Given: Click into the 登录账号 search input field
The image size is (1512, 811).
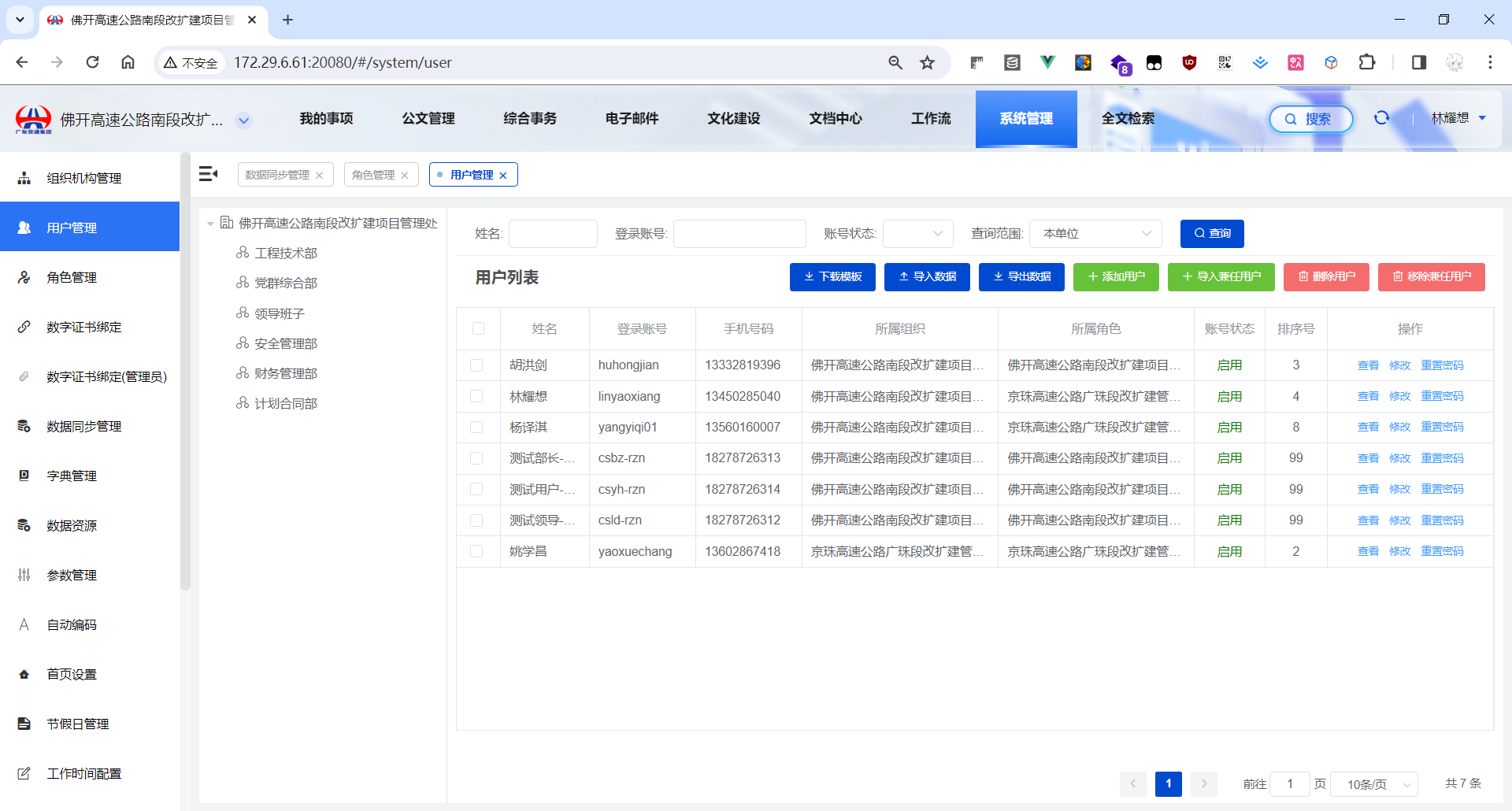Looking at the screenshot, I should click(x=739, y=234).
